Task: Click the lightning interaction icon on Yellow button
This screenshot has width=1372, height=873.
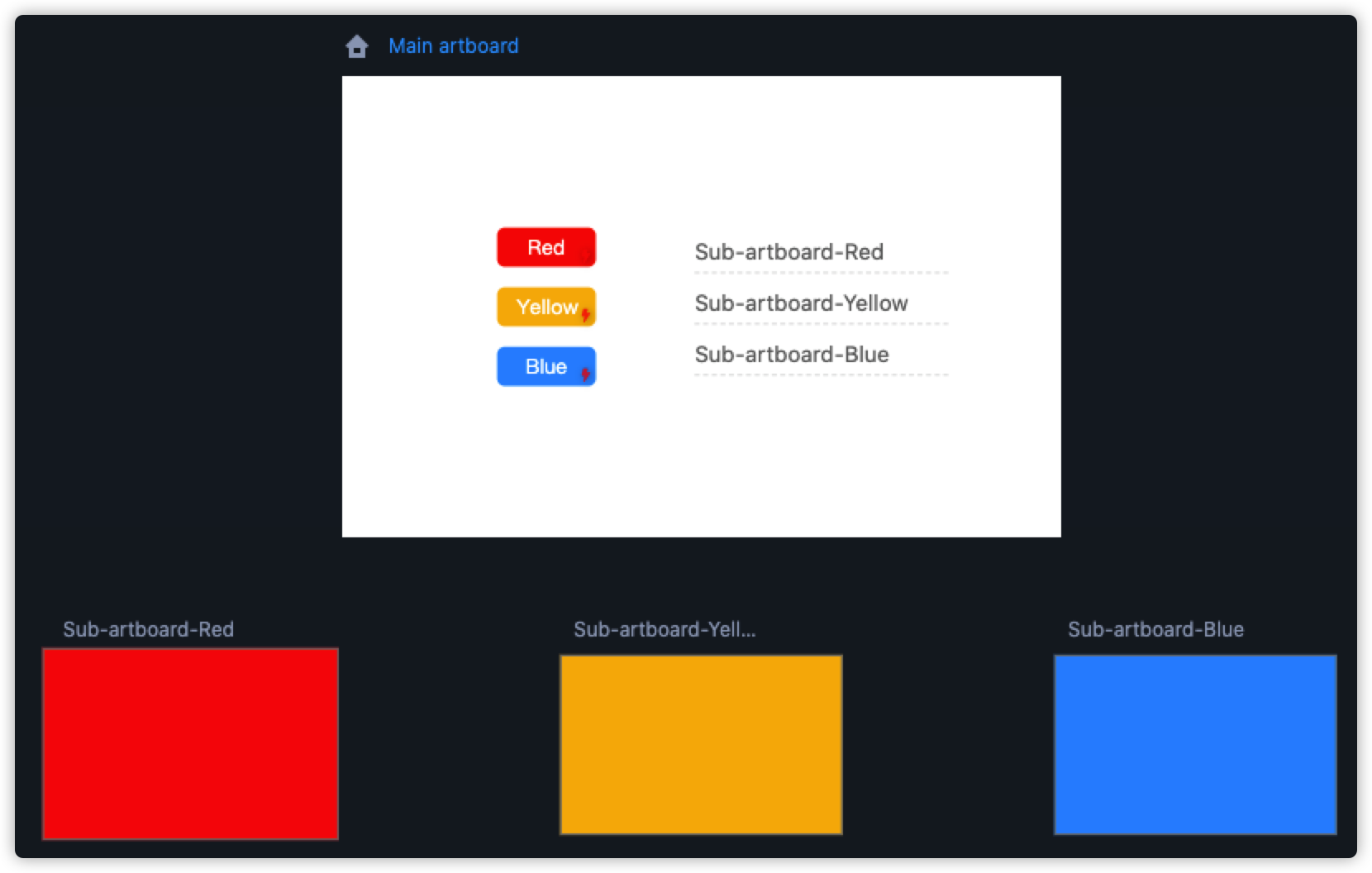Action: (585, 314)
